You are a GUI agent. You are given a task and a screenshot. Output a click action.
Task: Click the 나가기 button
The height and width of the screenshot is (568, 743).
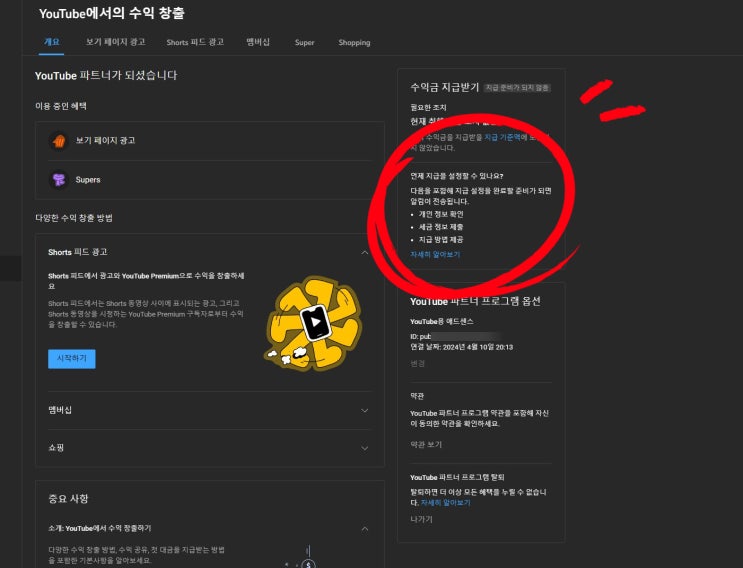(421, 519)
